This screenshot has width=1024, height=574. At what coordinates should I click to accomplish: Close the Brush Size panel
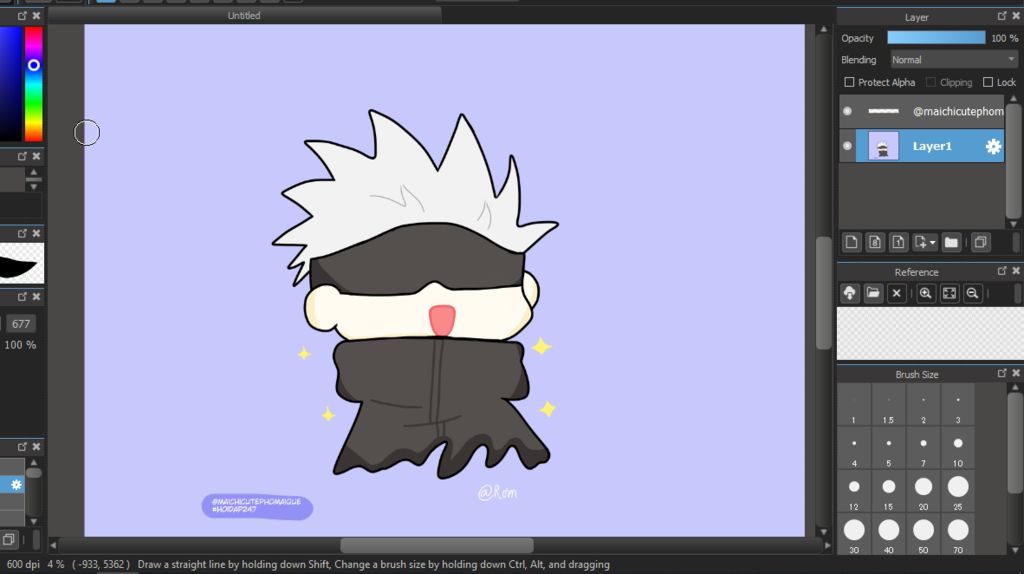pos(1016,373)
